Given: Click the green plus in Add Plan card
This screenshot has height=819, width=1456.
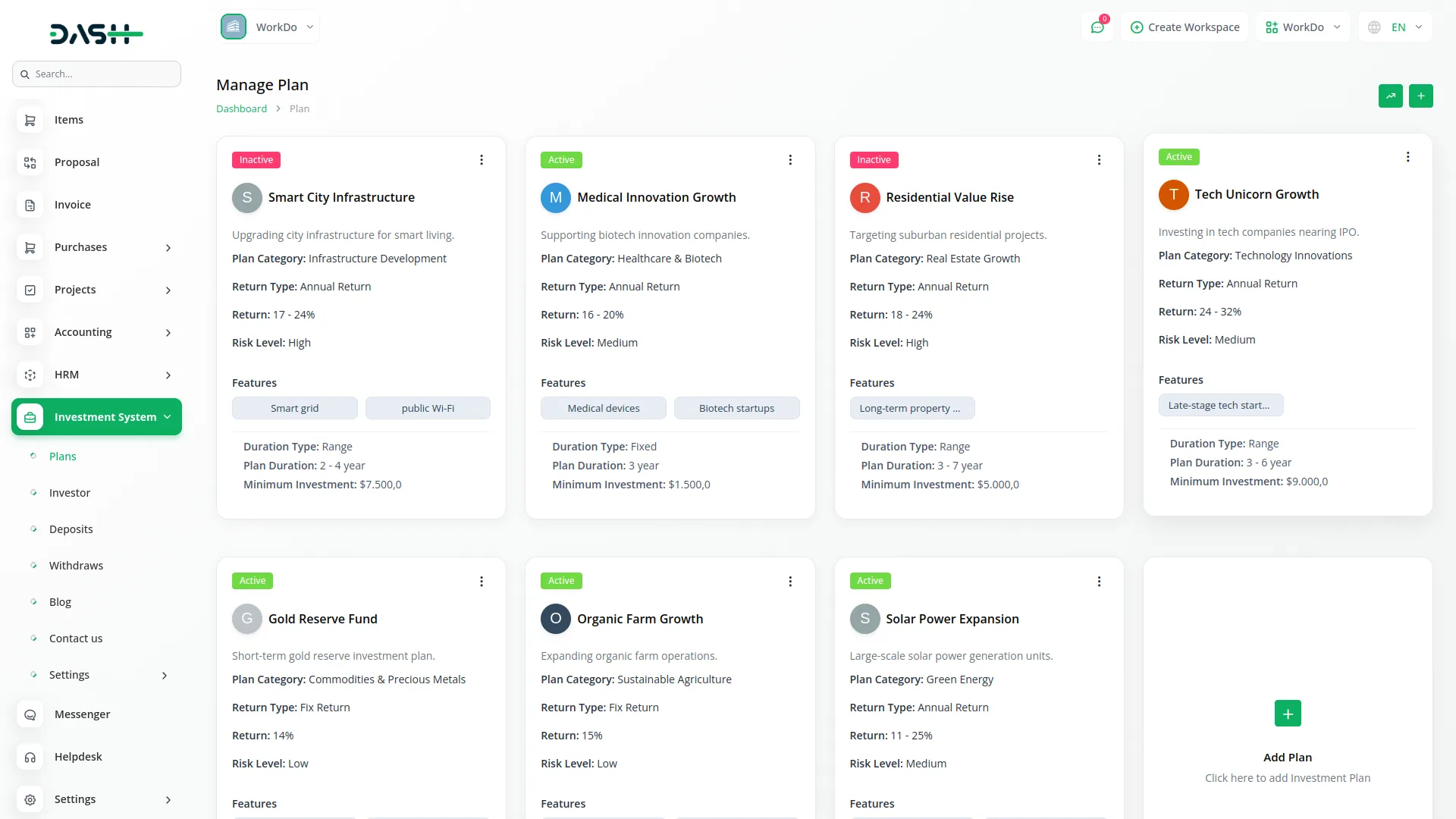Looking at the screenshot, I should click(1287, 714).
